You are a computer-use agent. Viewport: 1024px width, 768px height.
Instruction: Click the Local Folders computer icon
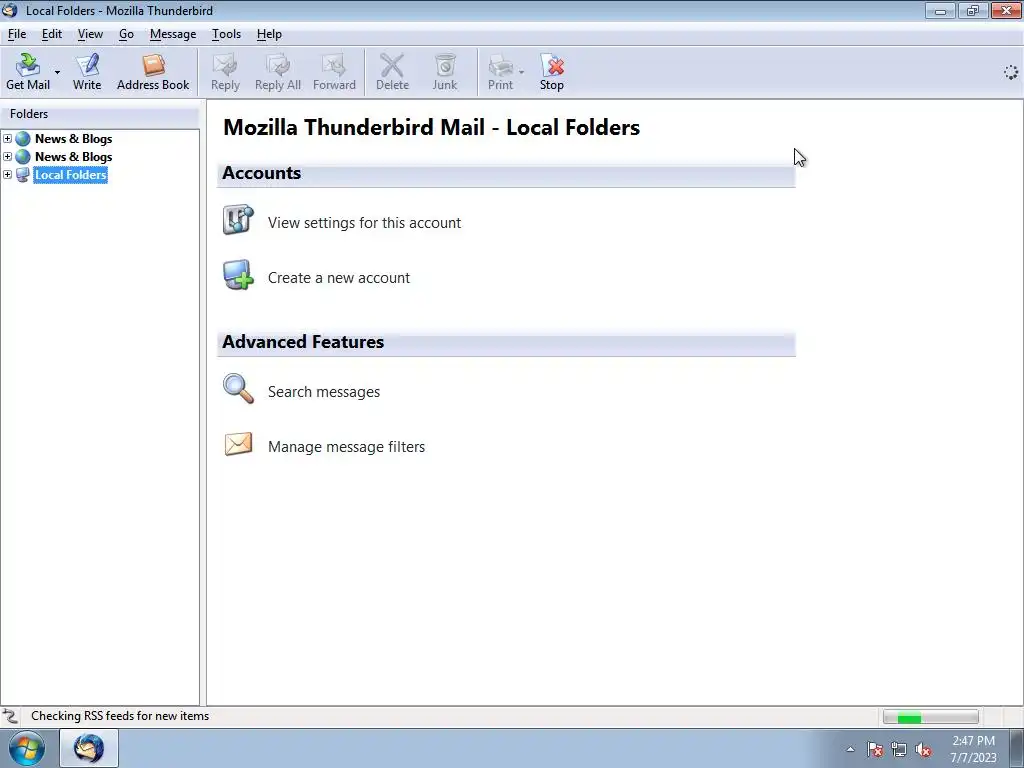[23, 174]
